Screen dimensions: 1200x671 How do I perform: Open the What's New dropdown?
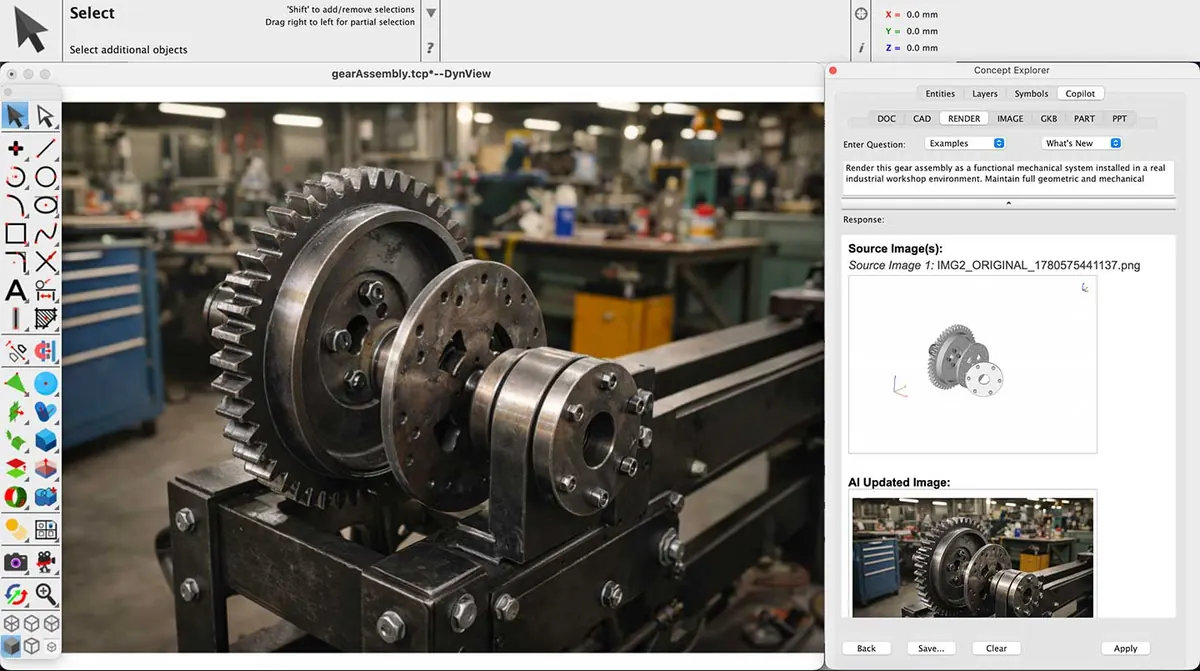click(x=1082, y=144)
